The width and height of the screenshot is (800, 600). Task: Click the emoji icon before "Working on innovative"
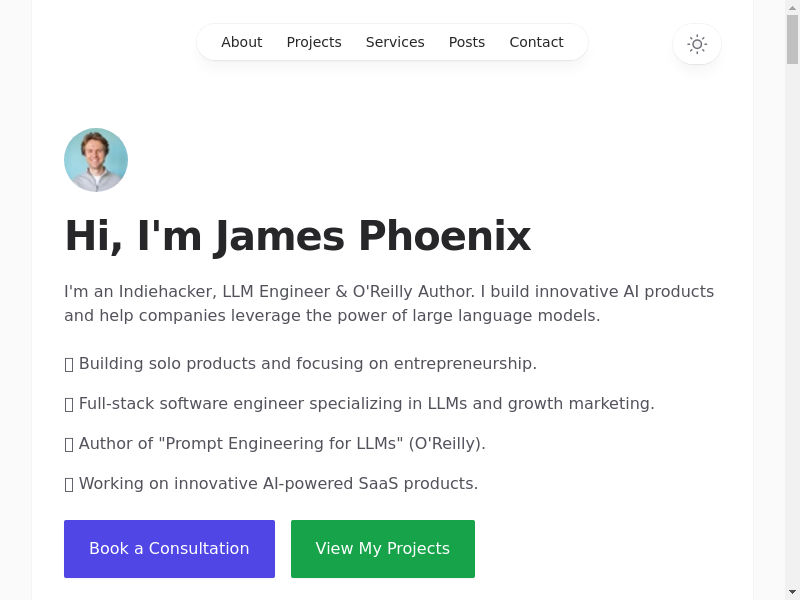[69, 484]
